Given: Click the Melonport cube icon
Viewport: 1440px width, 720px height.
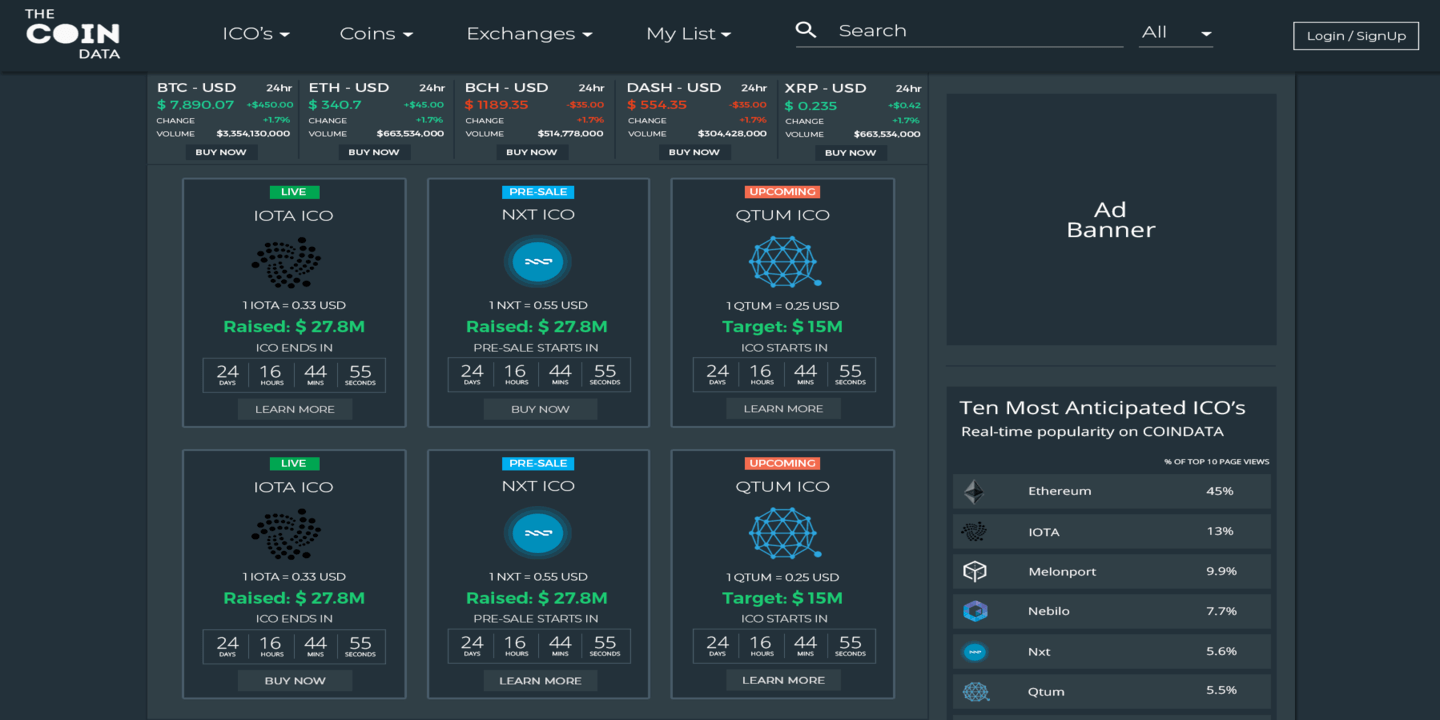Looking at the screenshot, I should tap(975, 571).
